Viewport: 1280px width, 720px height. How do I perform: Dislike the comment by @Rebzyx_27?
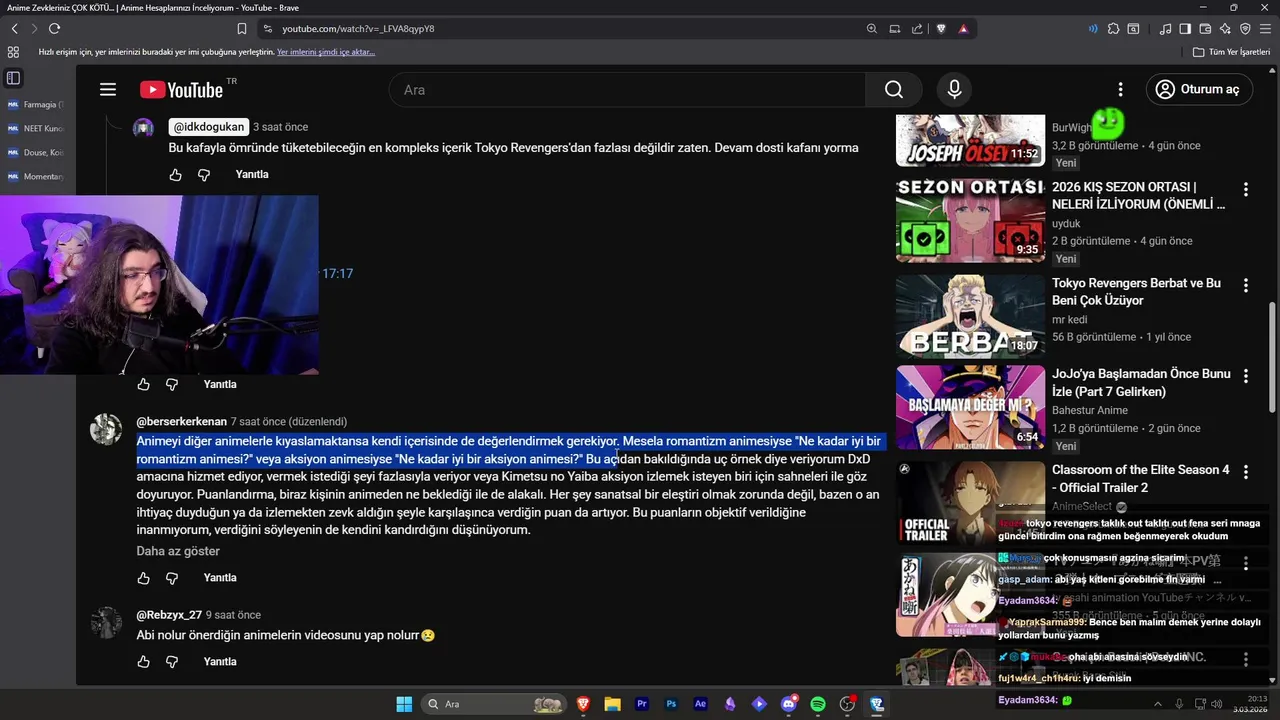[172, 662]
